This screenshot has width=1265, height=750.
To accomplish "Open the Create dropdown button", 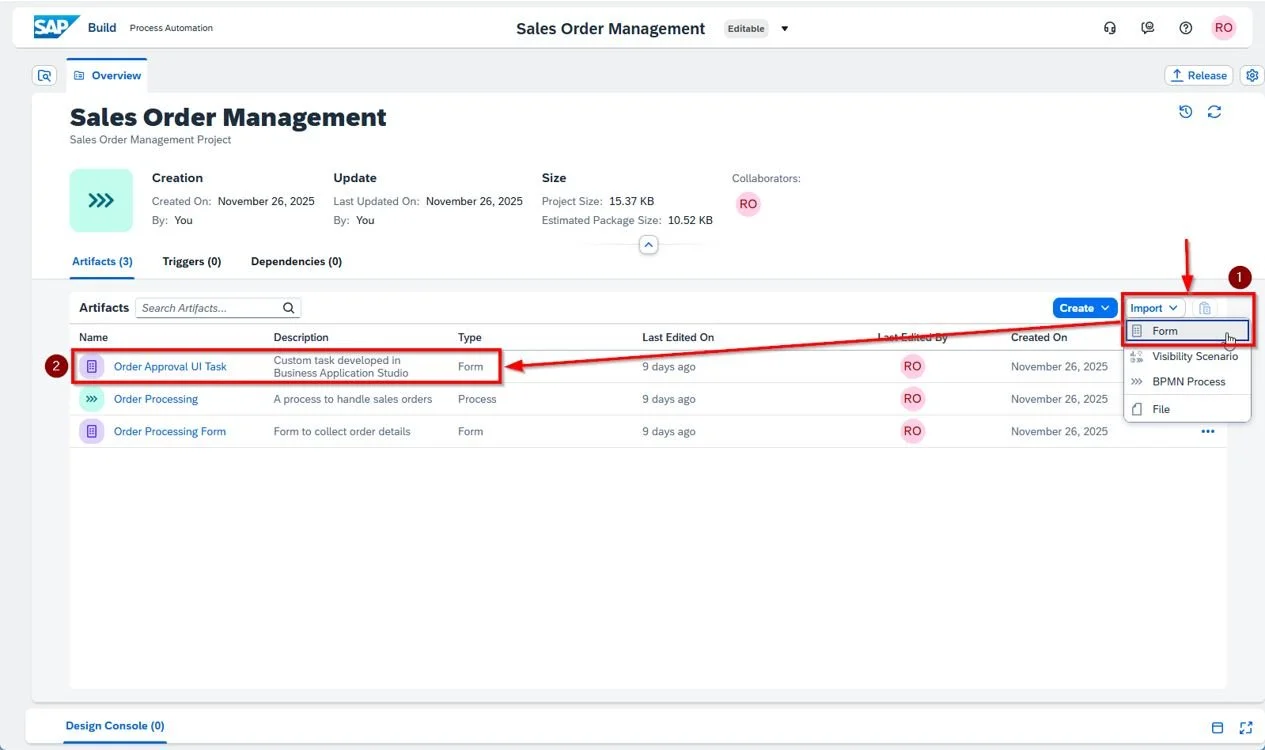I will pos(1085,308).
